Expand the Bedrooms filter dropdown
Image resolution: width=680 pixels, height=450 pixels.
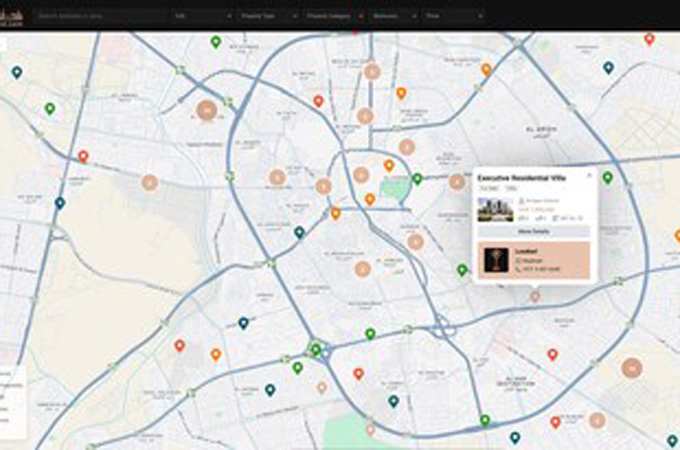click(x=392, y=16)
